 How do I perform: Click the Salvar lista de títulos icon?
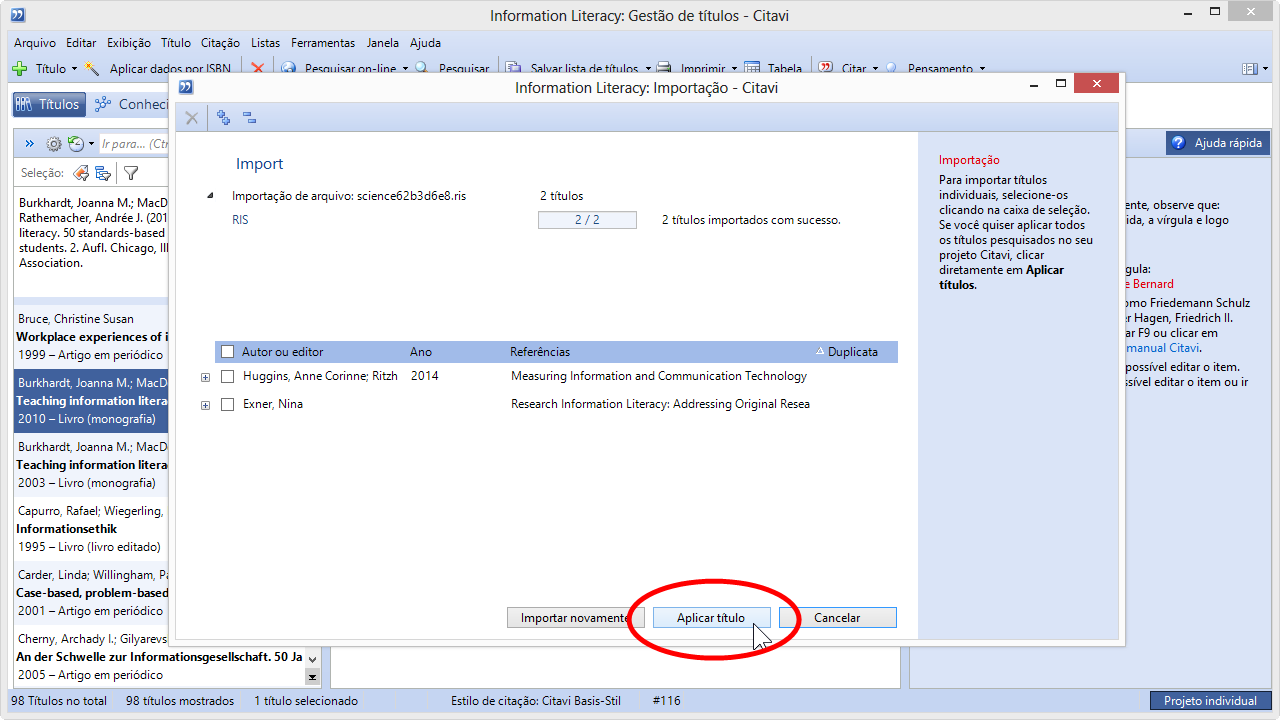tap(513, 69)
